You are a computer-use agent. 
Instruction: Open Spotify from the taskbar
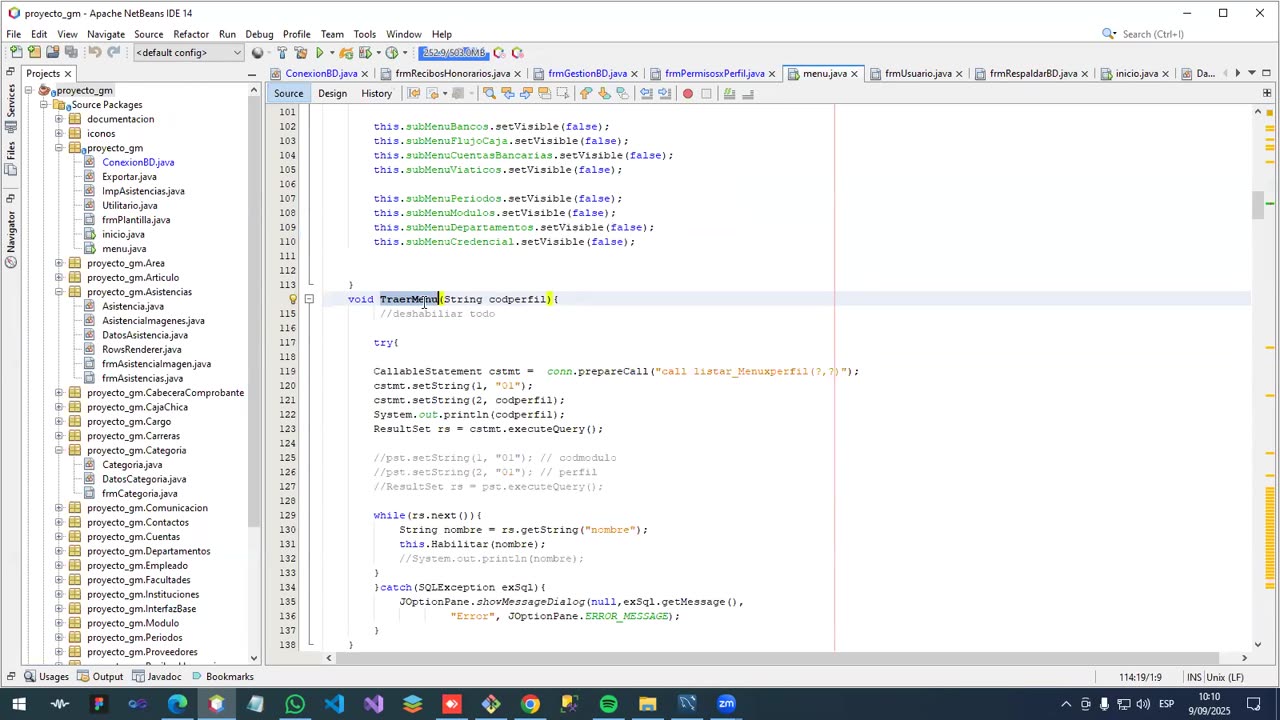coord(608,704)
